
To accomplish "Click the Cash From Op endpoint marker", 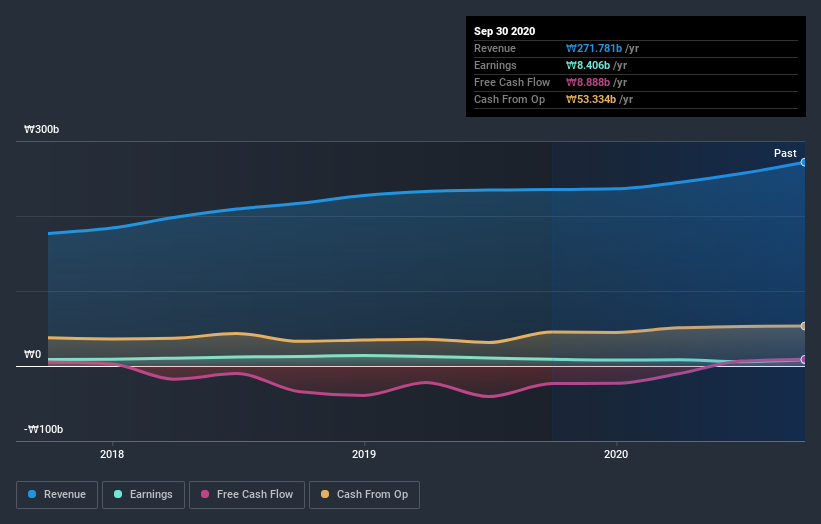I will click(x=804, y=326).
